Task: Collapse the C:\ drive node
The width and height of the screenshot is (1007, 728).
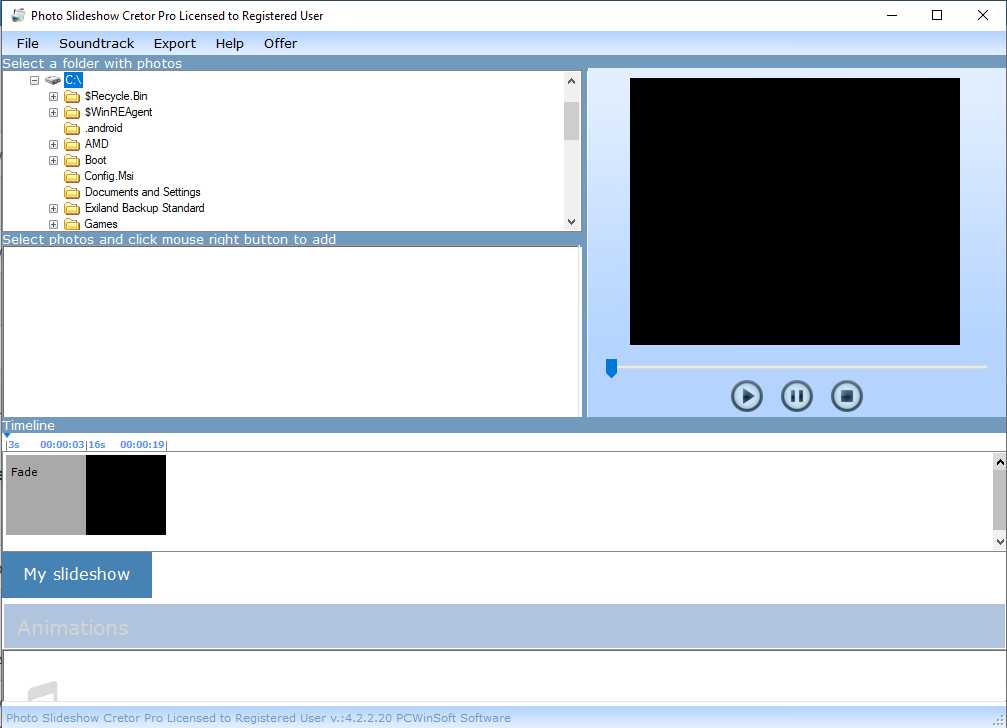Action: click(x=35, y=80)
